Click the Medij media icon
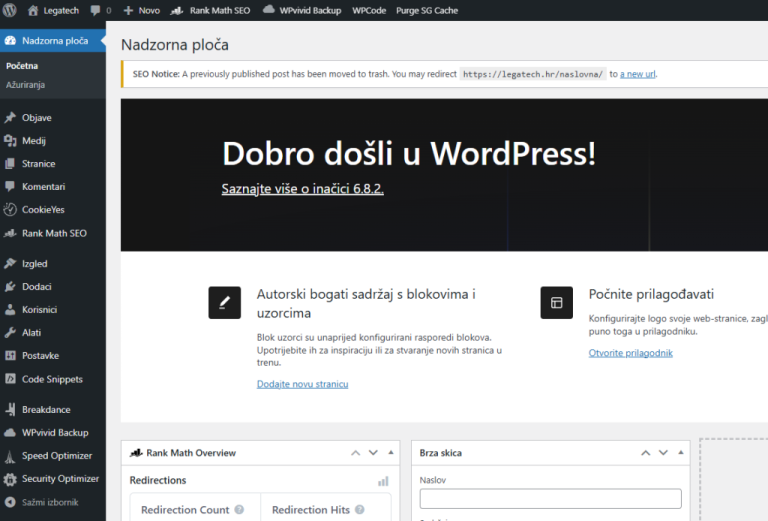Viewport: 768px width, 521px height. click(x=10, y=141)
